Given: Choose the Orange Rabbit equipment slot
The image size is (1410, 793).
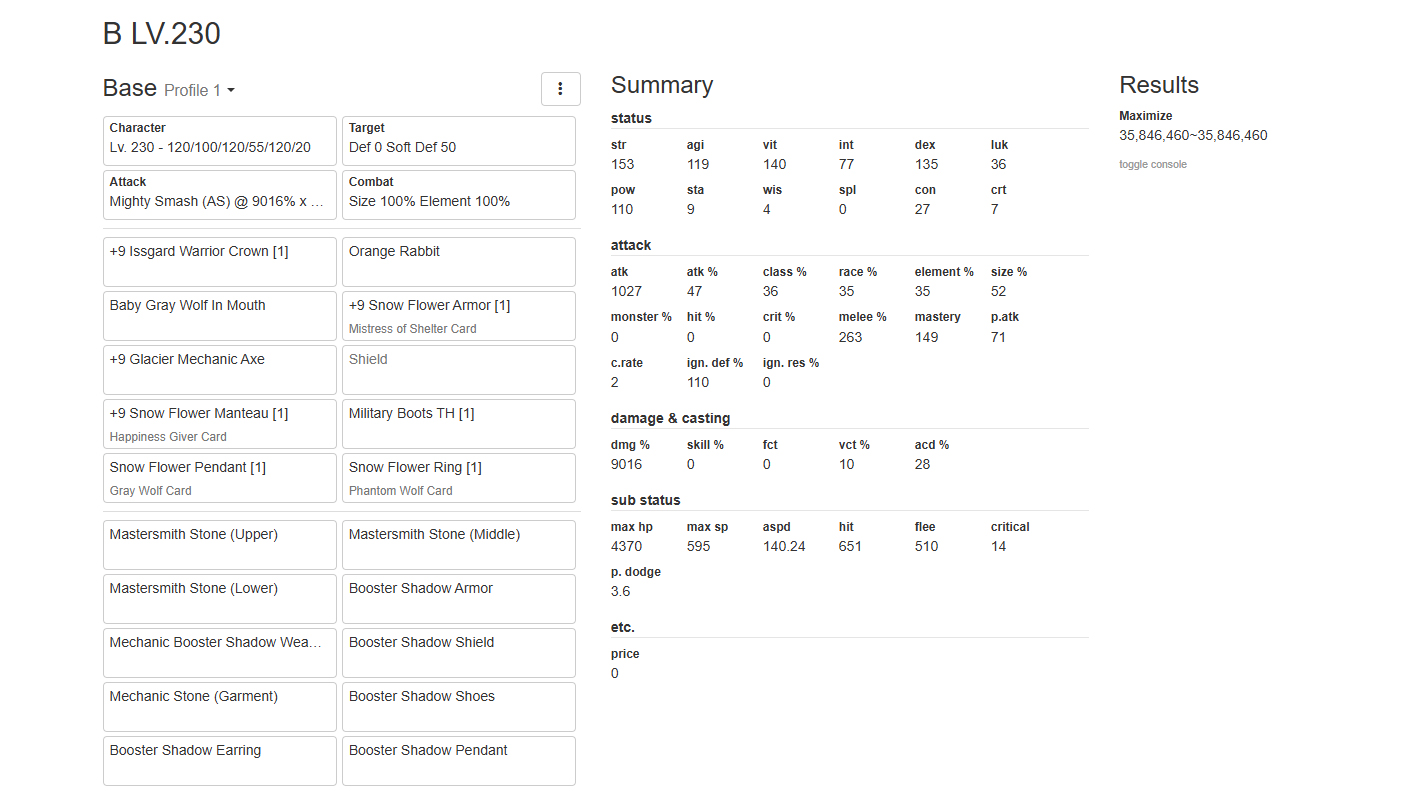Looking at the screenshot, I should coord(458,261).
